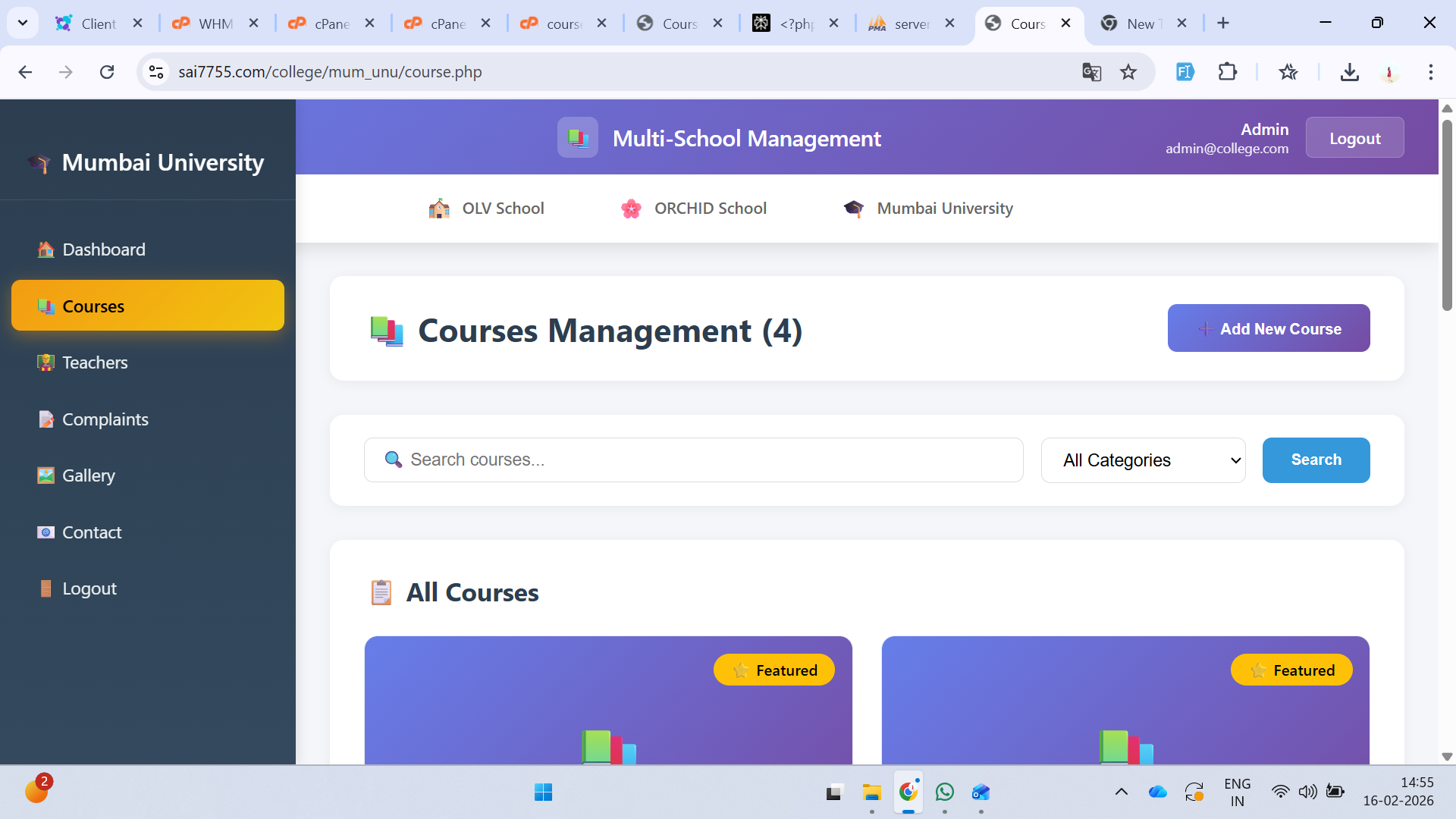
Task: Switch to the ORCHID School tab
Action: click(693, 209)
